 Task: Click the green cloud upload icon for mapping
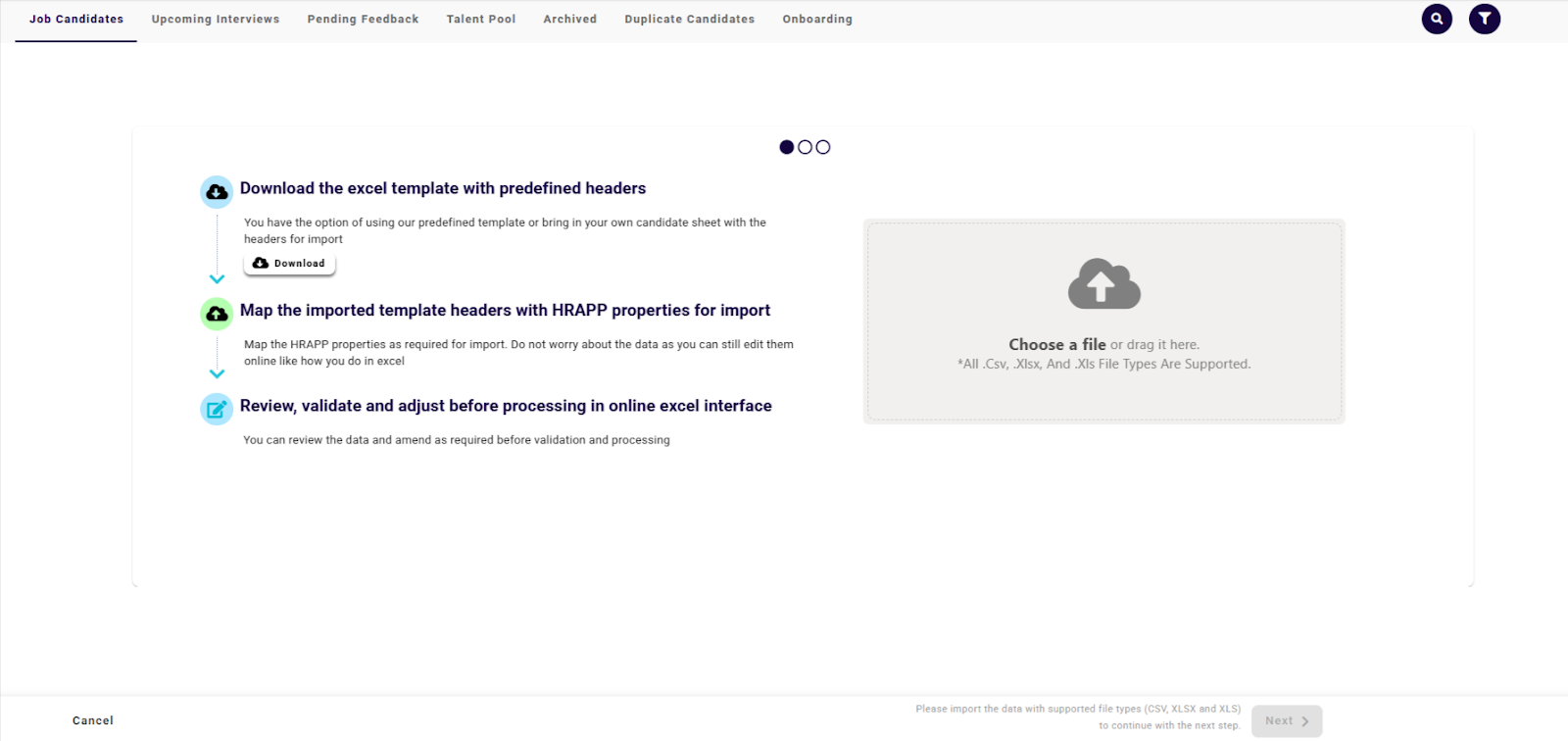pos(217,314)
